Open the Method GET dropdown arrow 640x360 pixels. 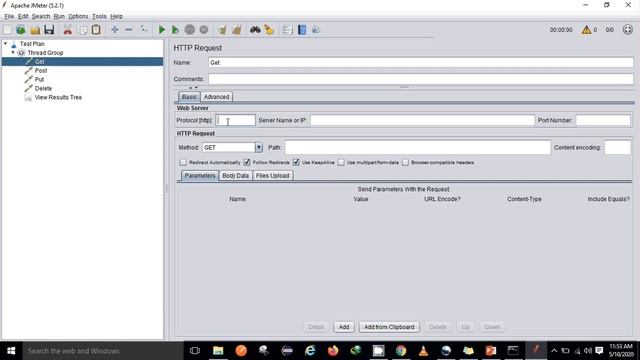(259, 147)
